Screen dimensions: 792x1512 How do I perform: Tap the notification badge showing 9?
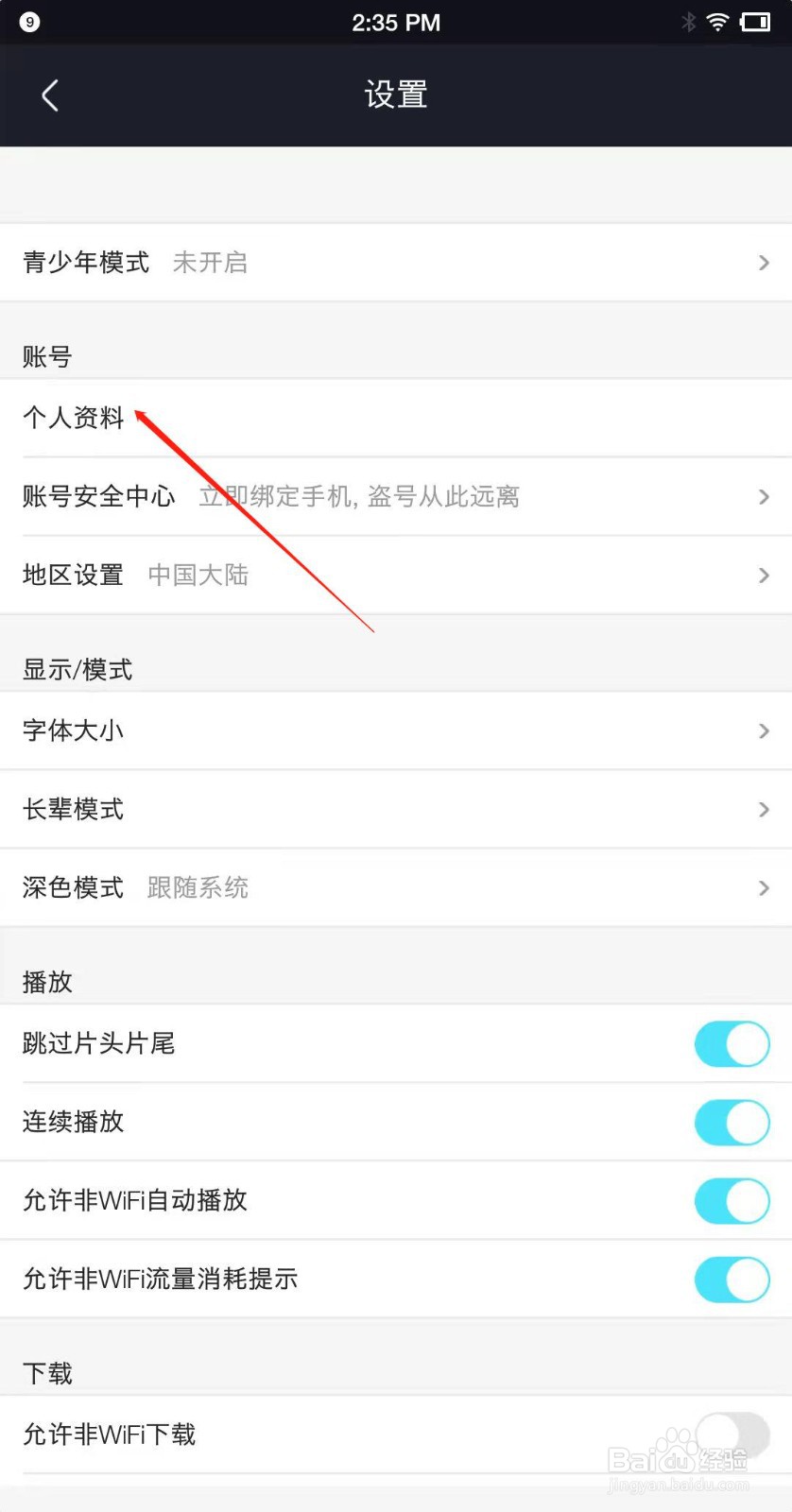29,22
